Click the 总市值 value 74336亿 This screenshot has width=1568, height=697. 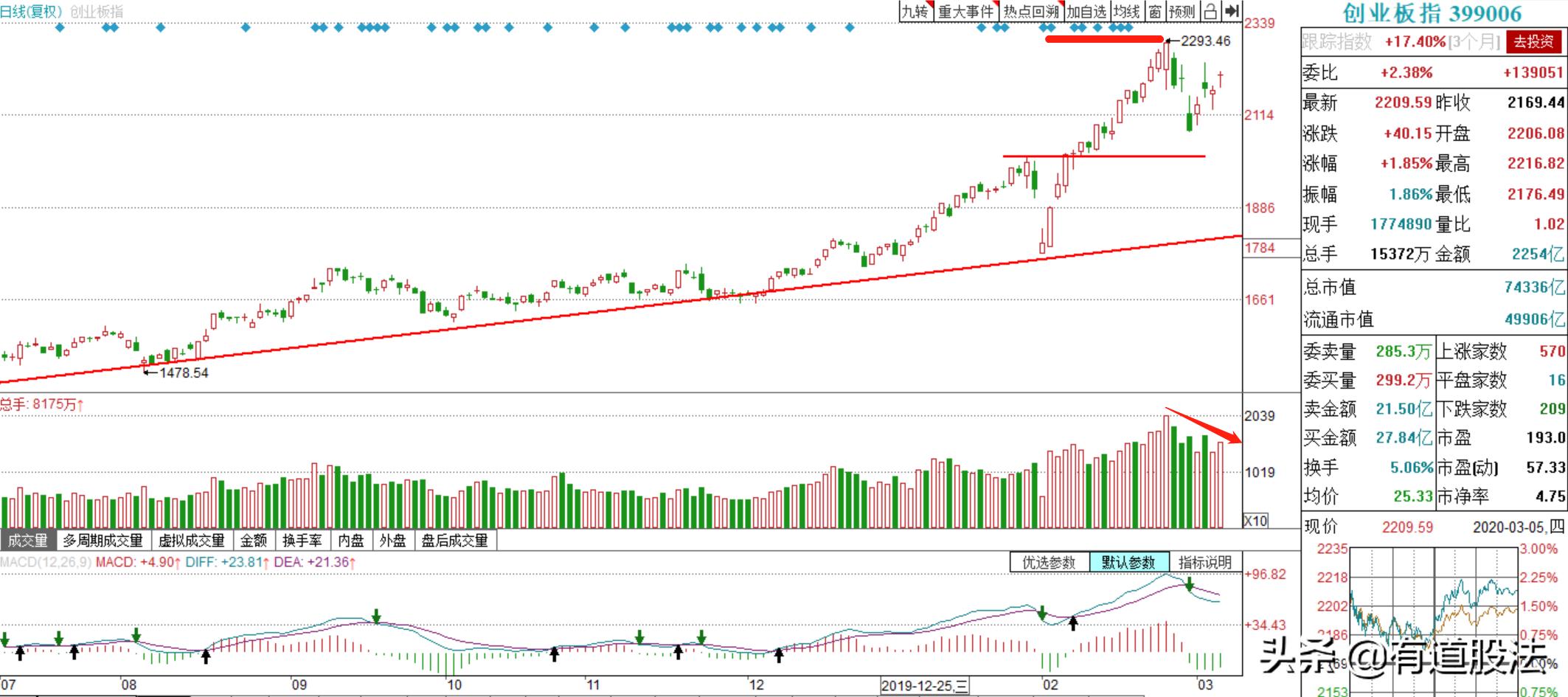[x=1534, y=288]
